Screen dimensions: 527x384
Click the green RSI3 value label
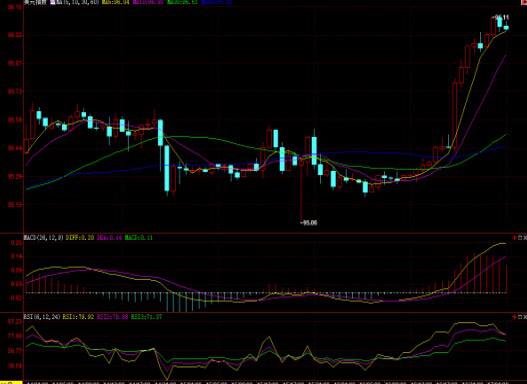(146, 317)
